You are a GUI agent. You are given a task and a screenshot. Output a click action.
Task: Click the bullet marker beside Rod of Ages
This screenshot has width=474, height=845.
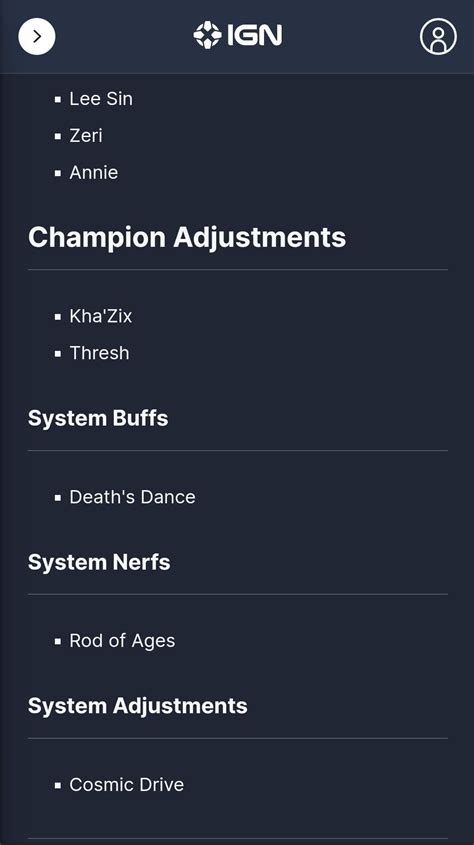(58, 641)
